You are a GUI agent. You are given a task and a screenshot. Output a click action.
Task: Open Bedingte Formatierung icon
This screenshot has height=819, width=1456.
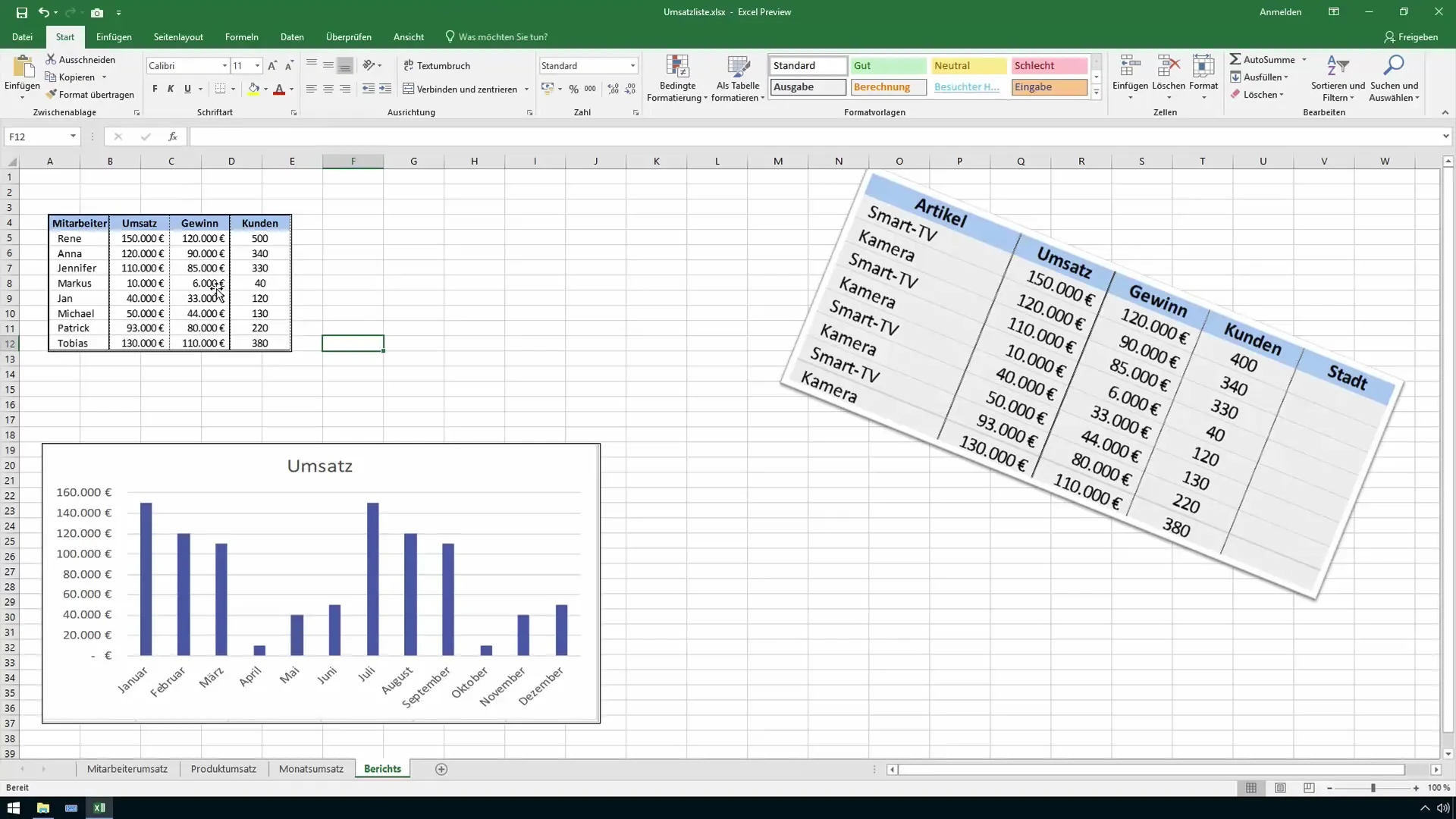pyautogui.click(x=676, y=67)
